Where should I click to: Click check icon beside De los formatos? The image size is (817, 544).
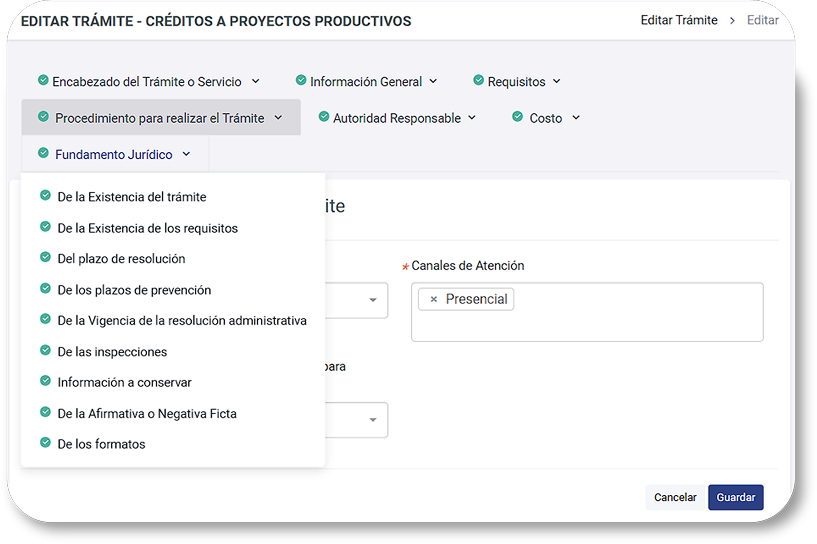click(45, 443)
